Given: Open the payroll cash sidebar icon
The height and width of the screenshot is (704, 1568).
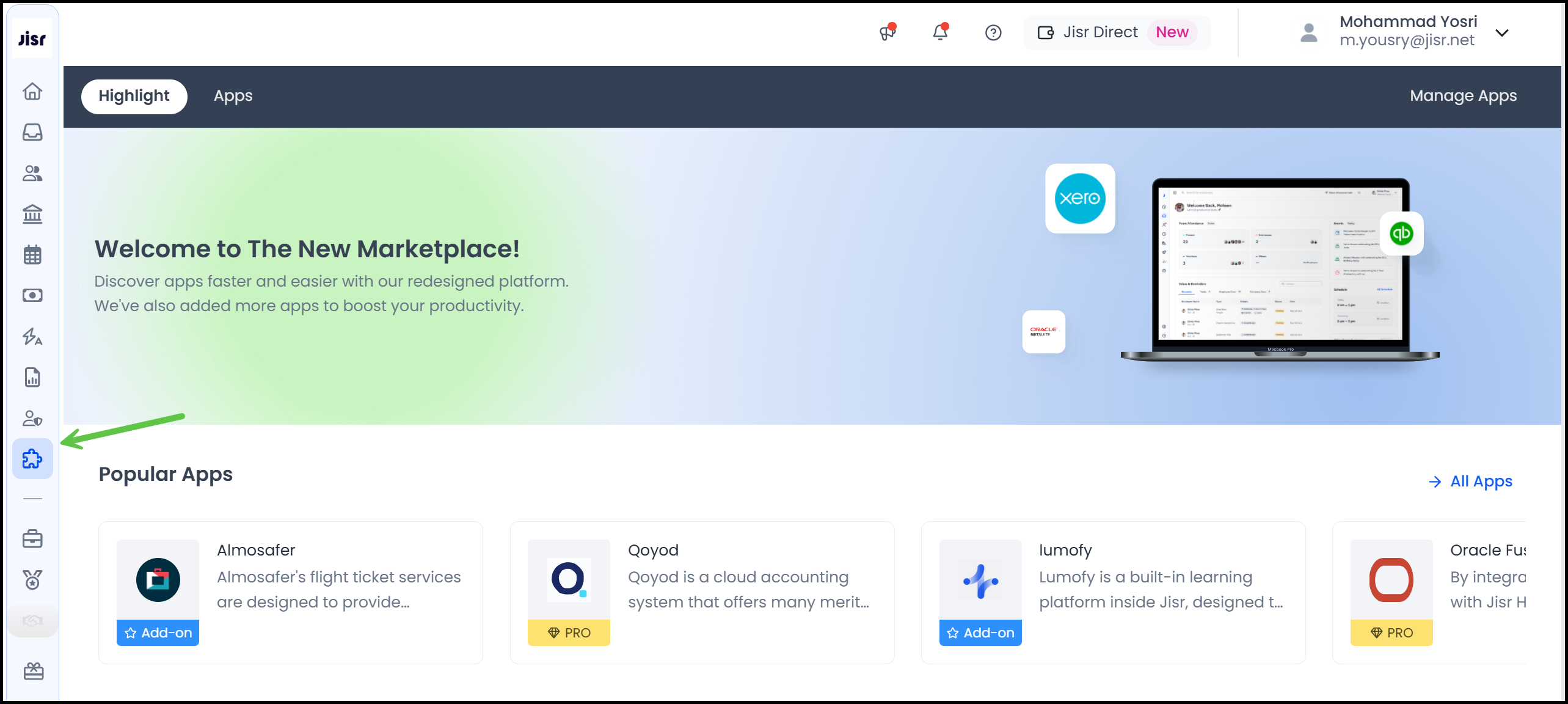Looking at the screenshot, I should [32, 296].
